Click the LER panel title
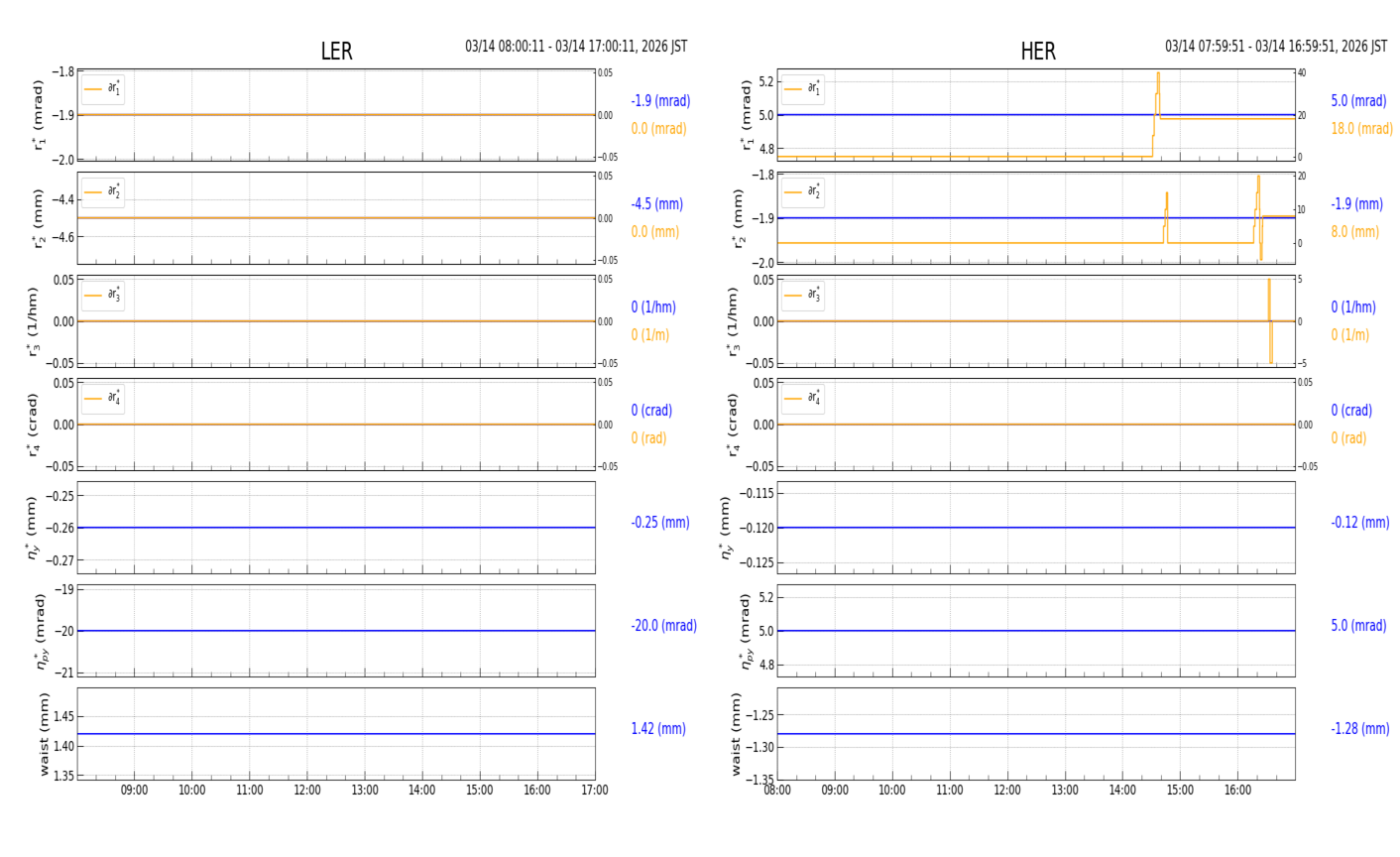Screen dimensions: 1400x857 (x=336, y=52)
